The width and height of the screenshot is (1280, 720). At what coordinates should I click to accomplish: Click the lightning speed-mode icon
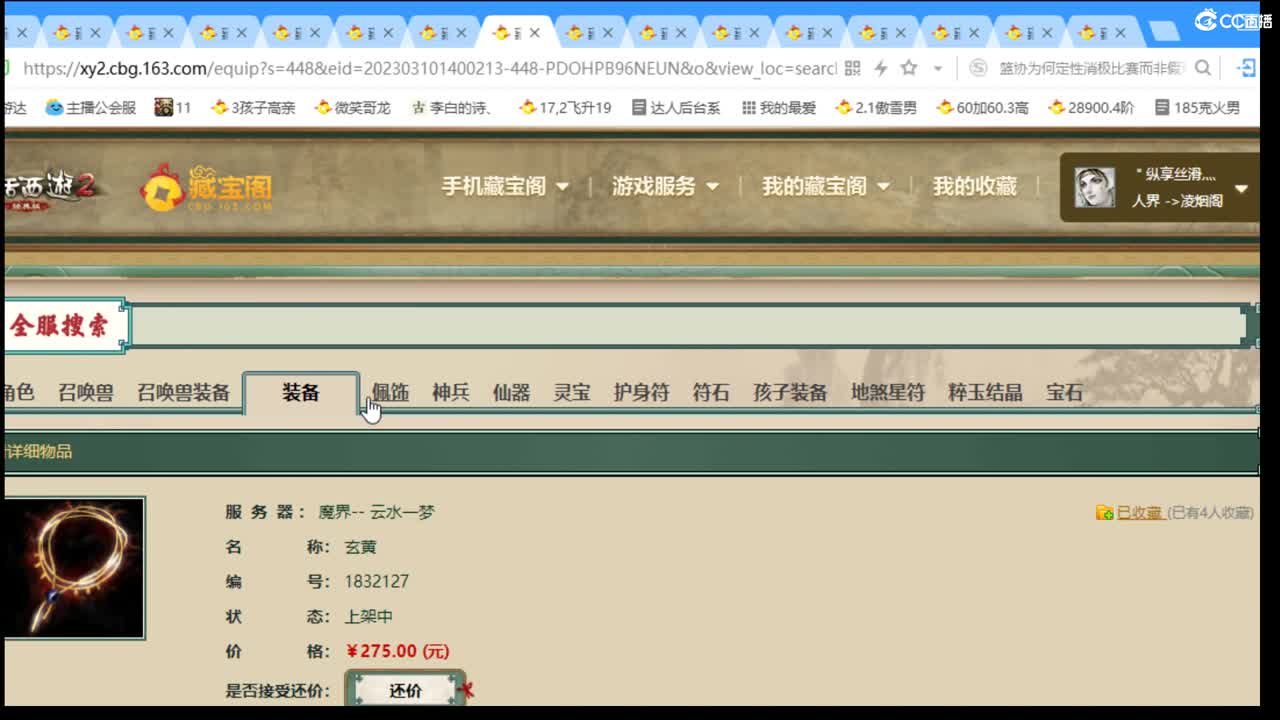click(x=881, y=68)
